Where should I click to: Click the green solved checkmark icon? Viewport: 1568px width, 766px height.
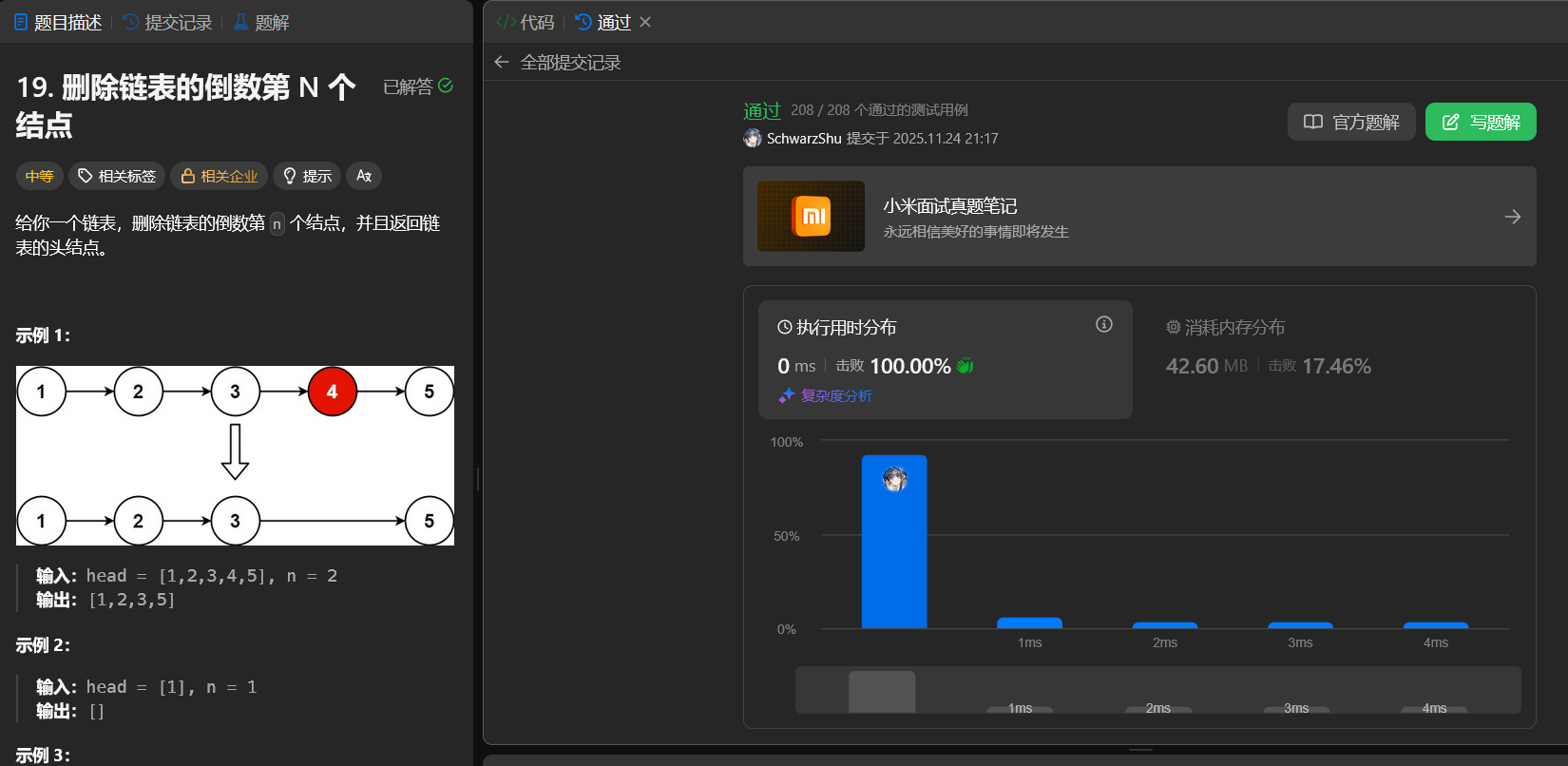[x=446, y=86]
